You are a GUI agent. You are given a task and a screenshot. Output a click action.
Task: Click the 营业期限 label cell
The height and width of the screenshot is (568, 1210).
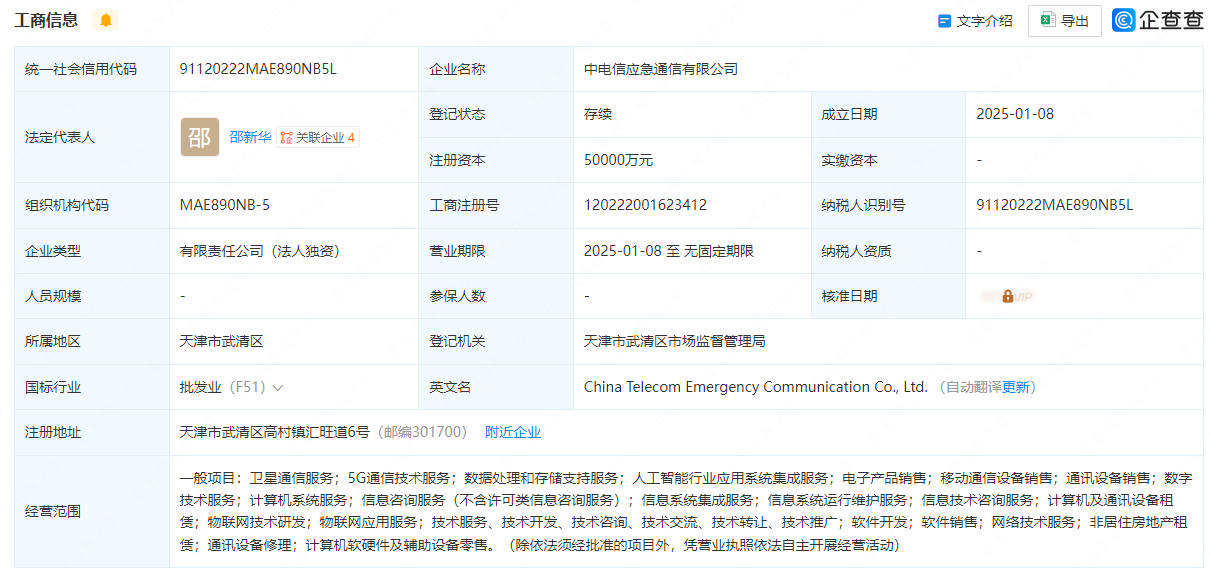point(496,251)
